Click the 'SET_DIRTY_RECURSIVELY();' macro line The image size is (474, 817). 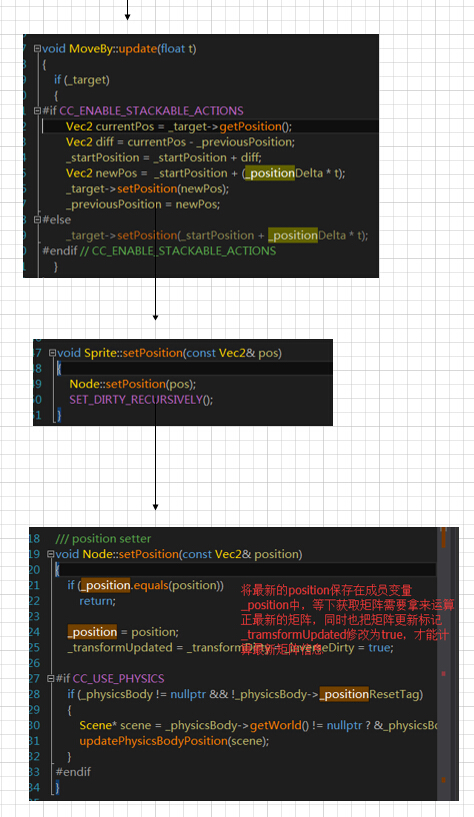(141, 400)
